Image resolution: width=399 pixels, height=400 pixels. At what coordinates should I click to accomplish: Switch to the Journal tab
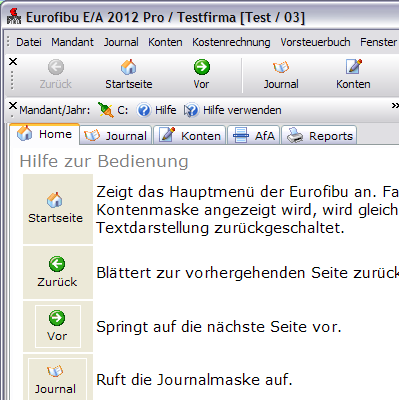point(116,135)
